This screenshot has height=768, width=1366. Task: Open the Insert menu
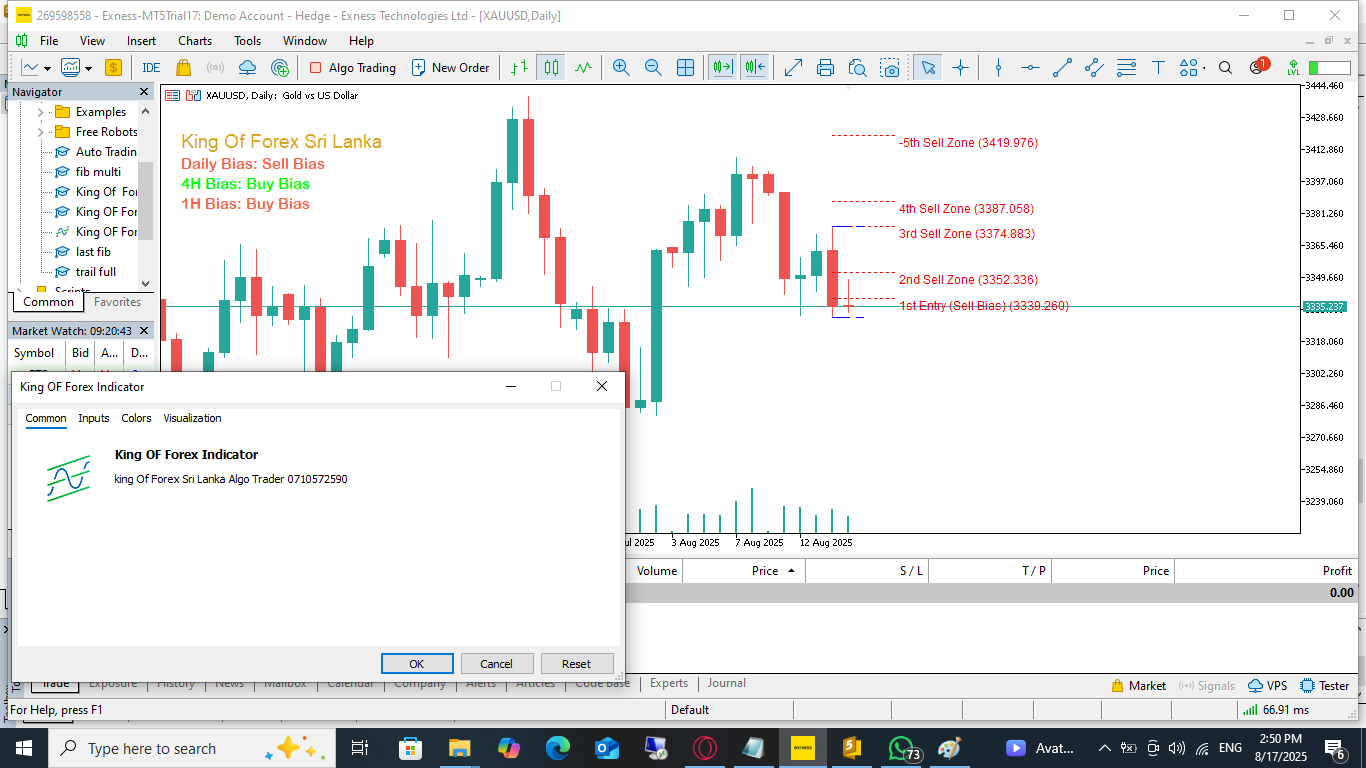click(x=141, y=41)
